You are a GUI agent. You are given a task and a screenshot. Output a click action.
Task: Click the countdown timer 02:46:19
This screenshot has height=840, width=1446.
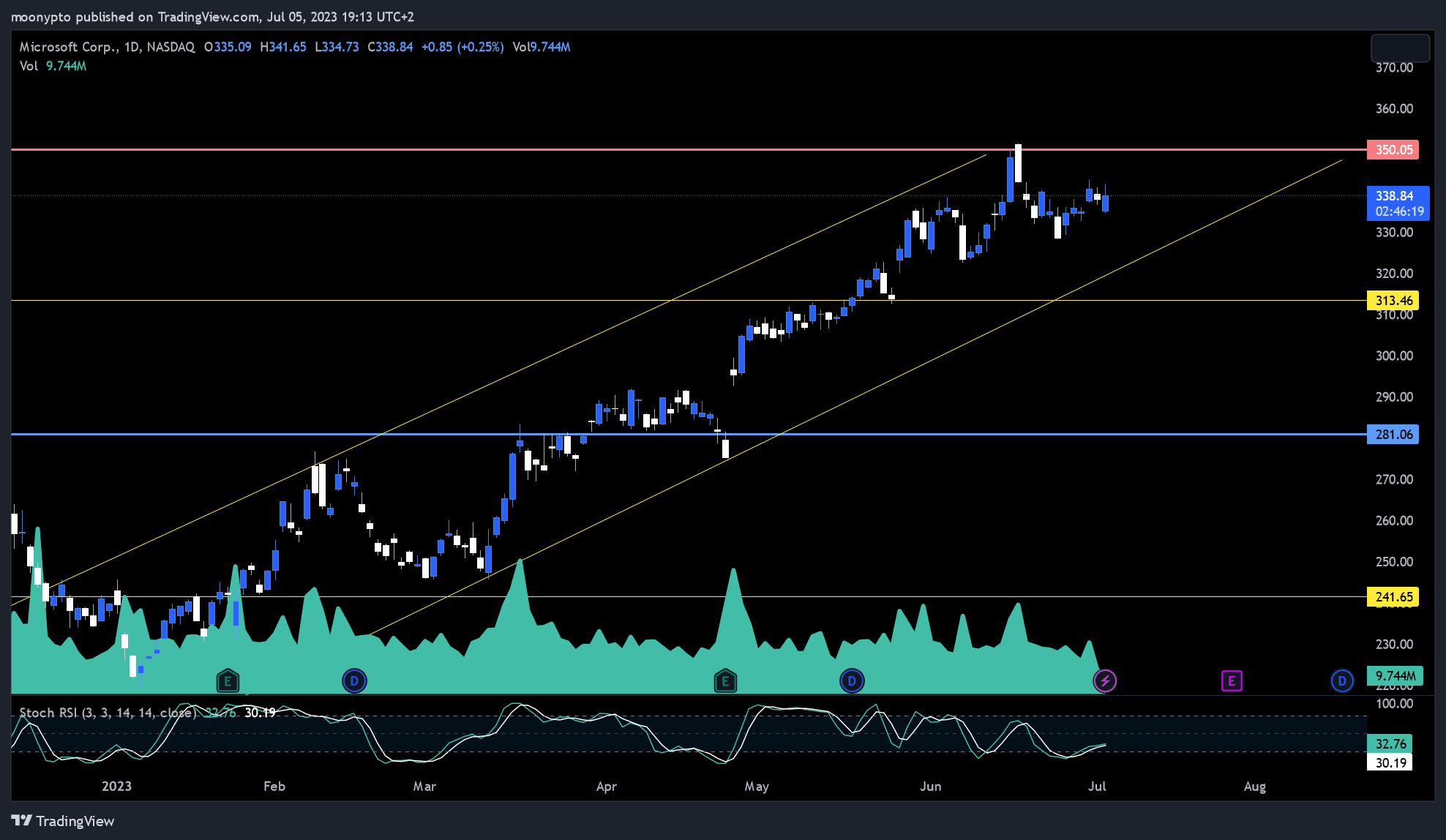pos(1399,211)
